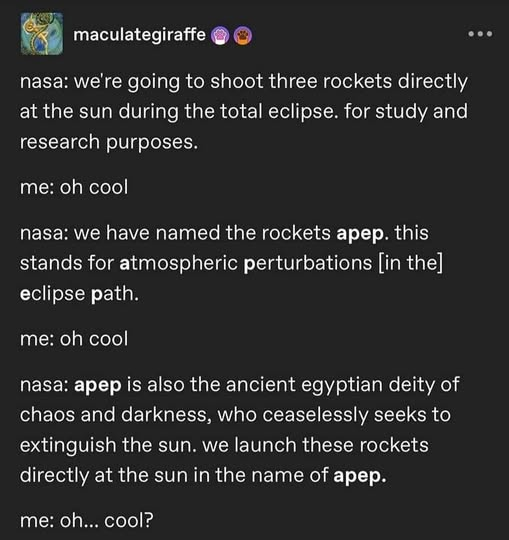Click the second 'me: oh cool' line
This screenshot has width=509, height=540.
coord(74,339)
